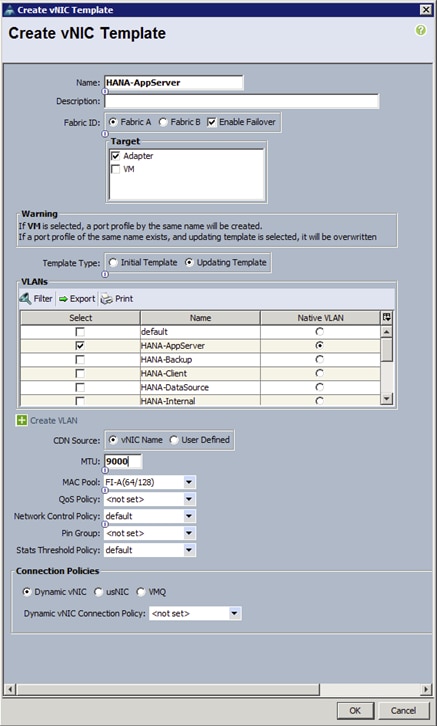The image size is (437, 726).
Task: Select vNIC Name as CDN Source
Action: coord(113,440)
